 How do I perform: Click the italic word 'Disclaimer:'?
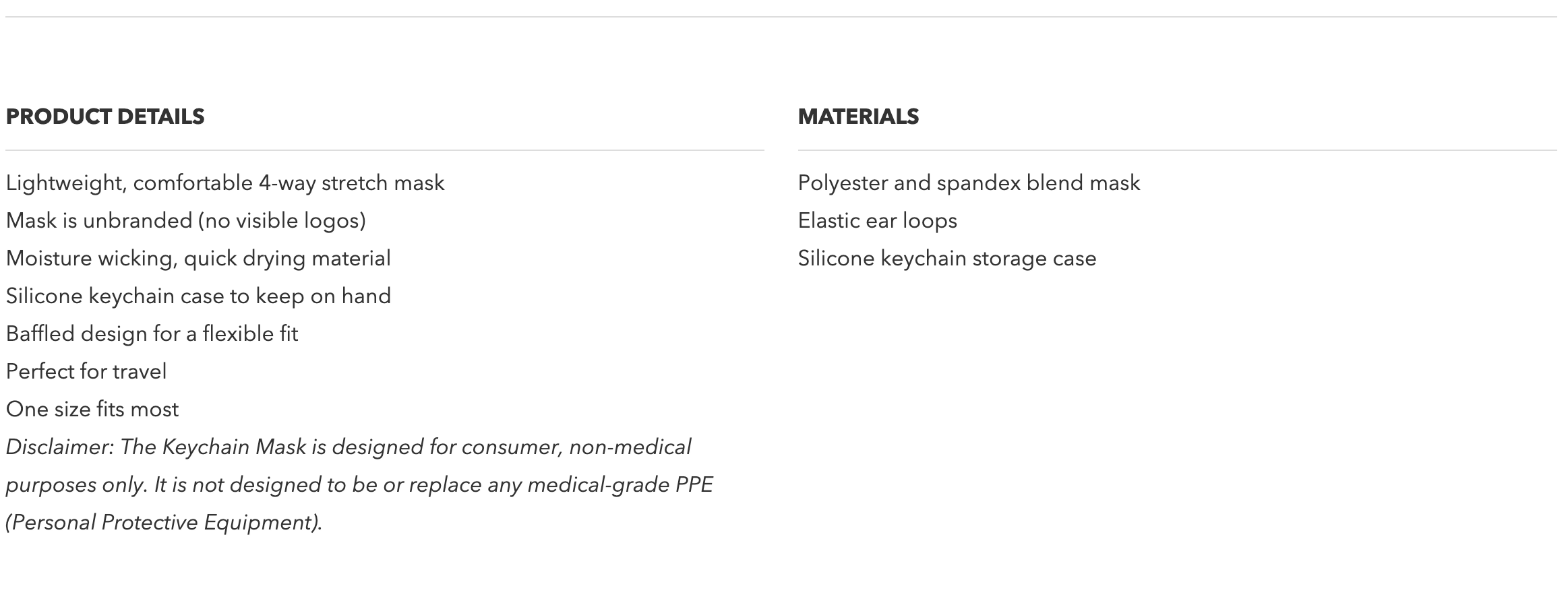click(x=60, y=447)
